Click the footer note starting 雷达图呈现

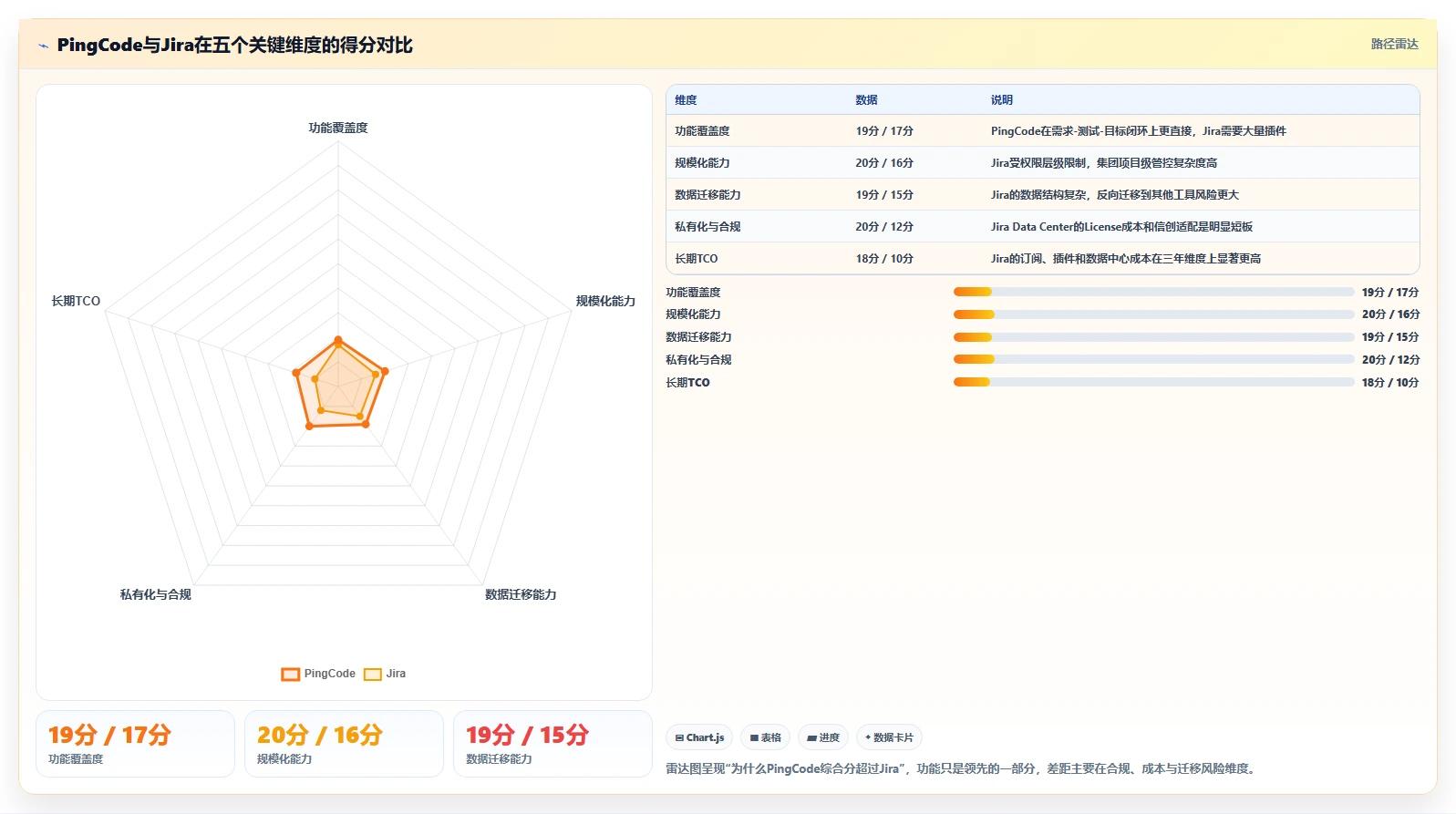[962, 769]
